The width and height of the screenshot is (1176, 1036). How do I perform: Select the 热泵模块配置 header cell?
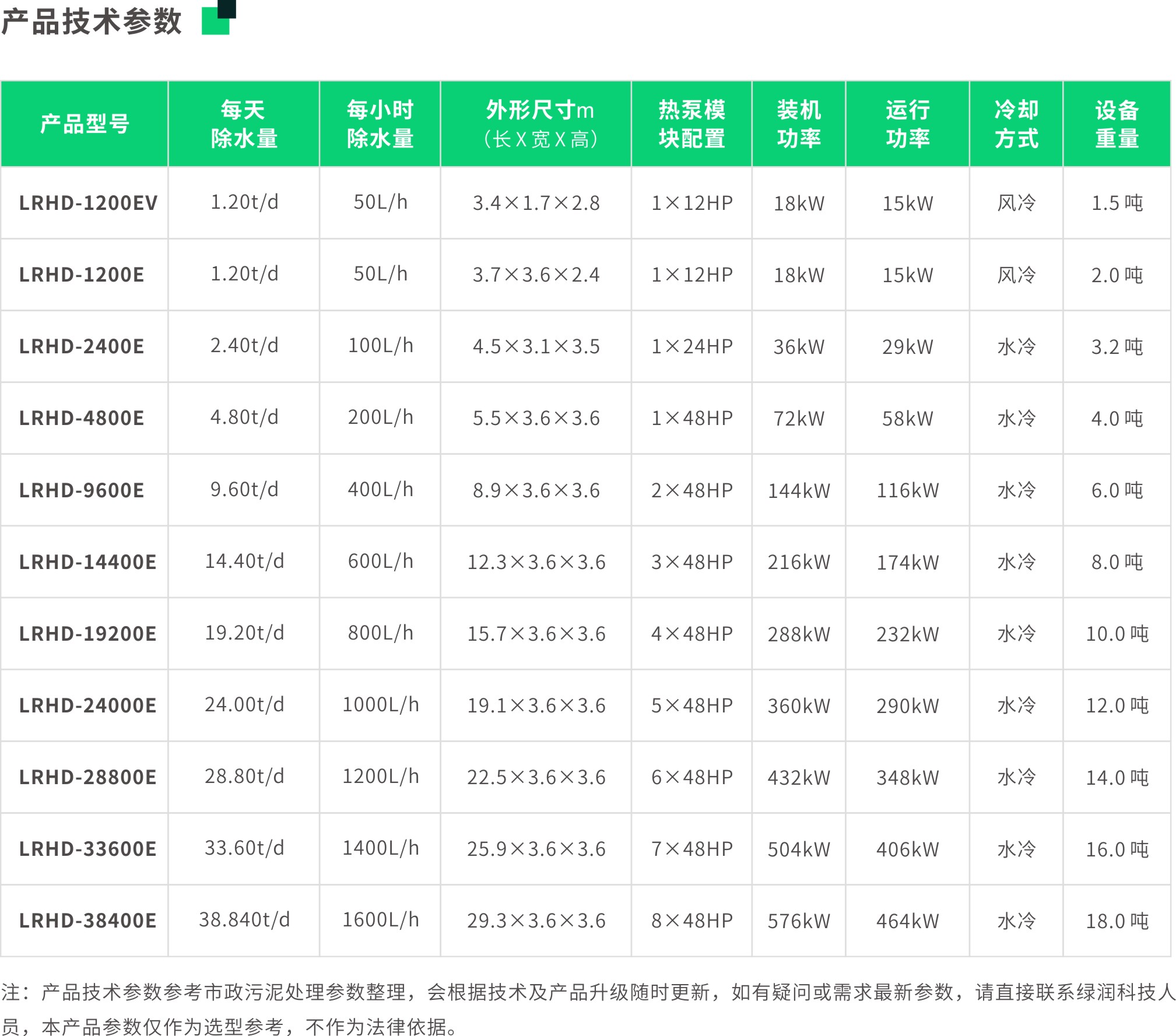click(691, 124)
